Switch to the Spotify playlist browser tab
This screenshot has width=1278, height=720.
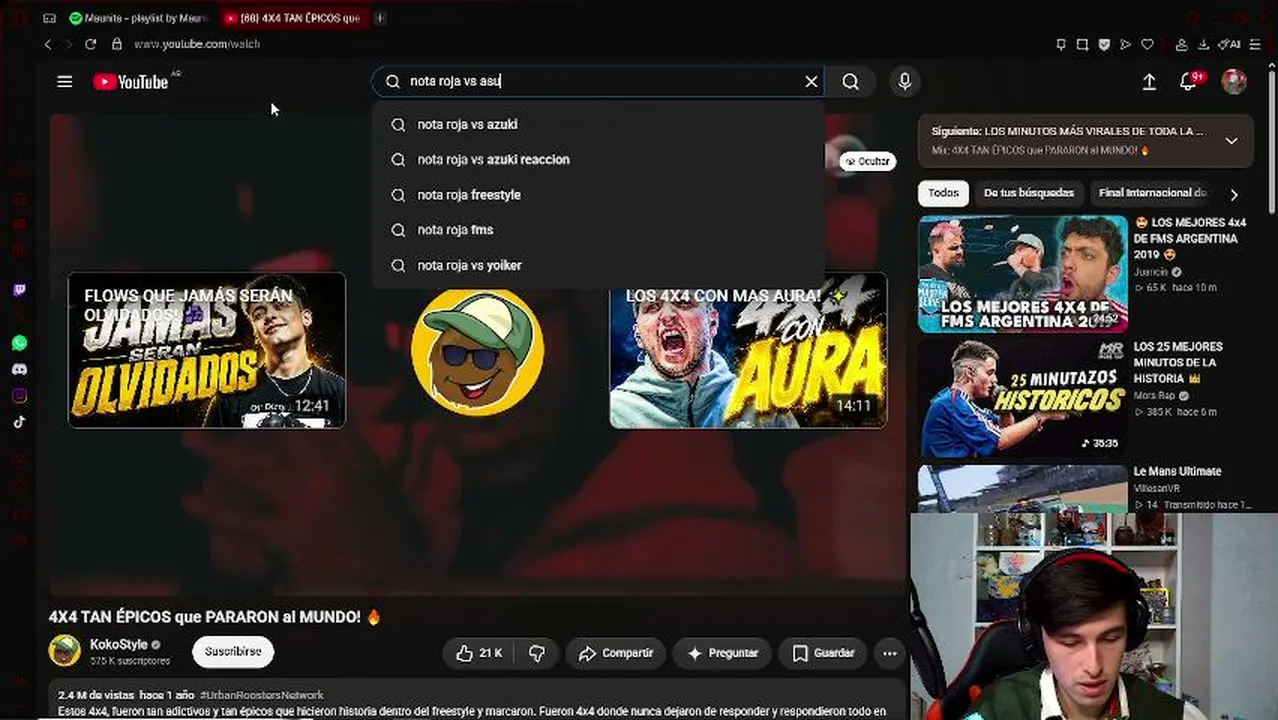pos(139,18)
